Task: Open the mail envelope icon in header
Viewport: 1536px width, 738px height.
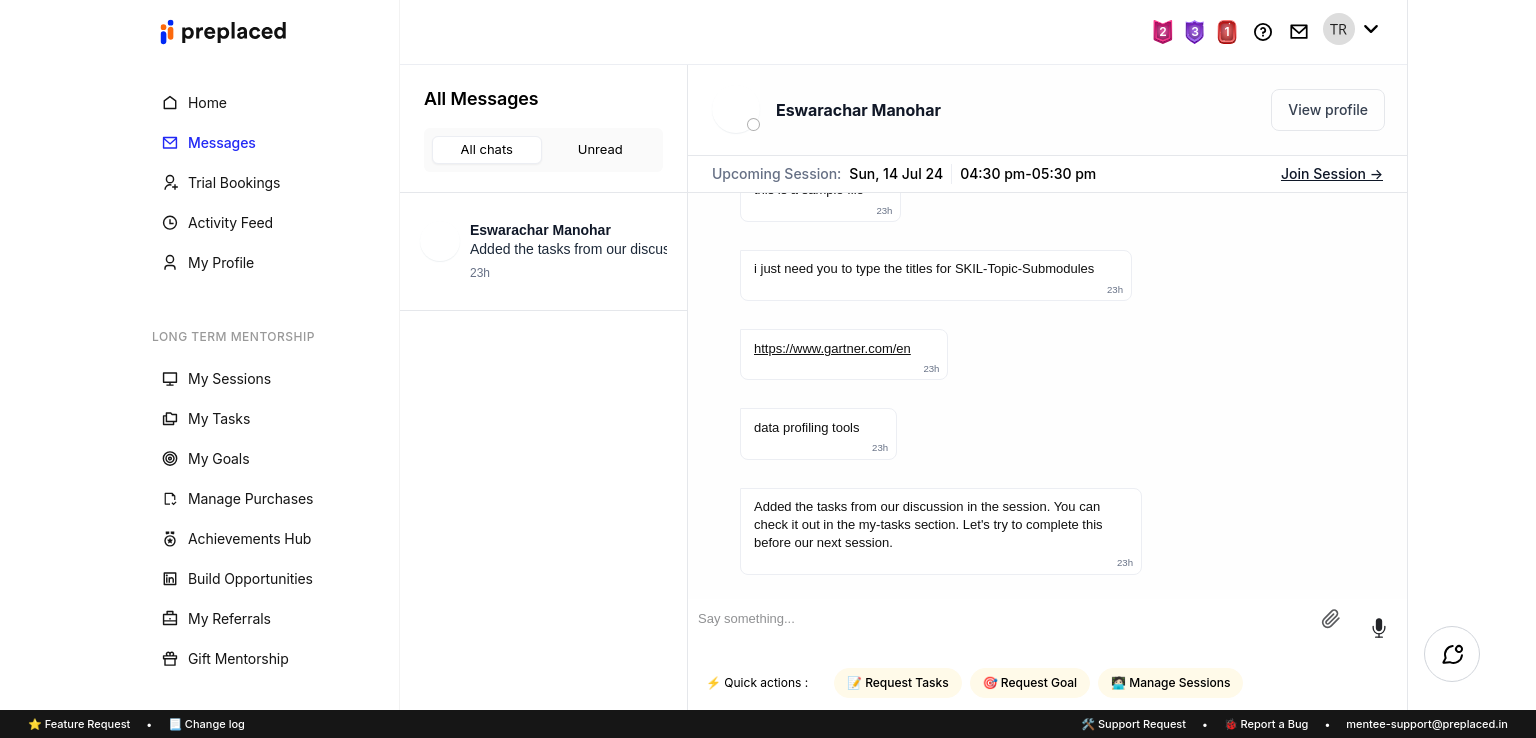Action: [1299, 32]
